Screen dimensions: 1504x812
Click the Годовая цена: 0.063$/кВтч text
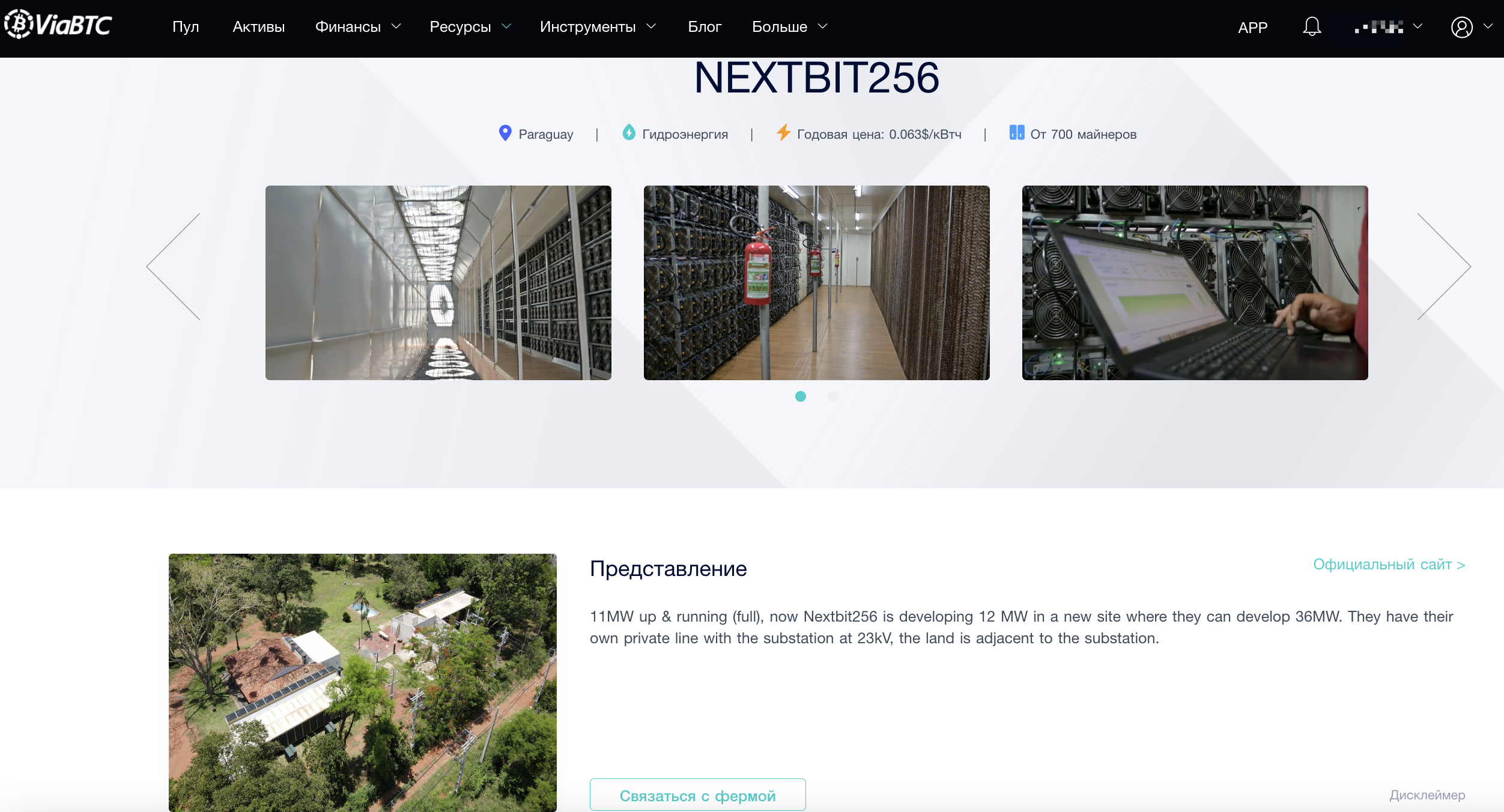[x=879, y=135]
